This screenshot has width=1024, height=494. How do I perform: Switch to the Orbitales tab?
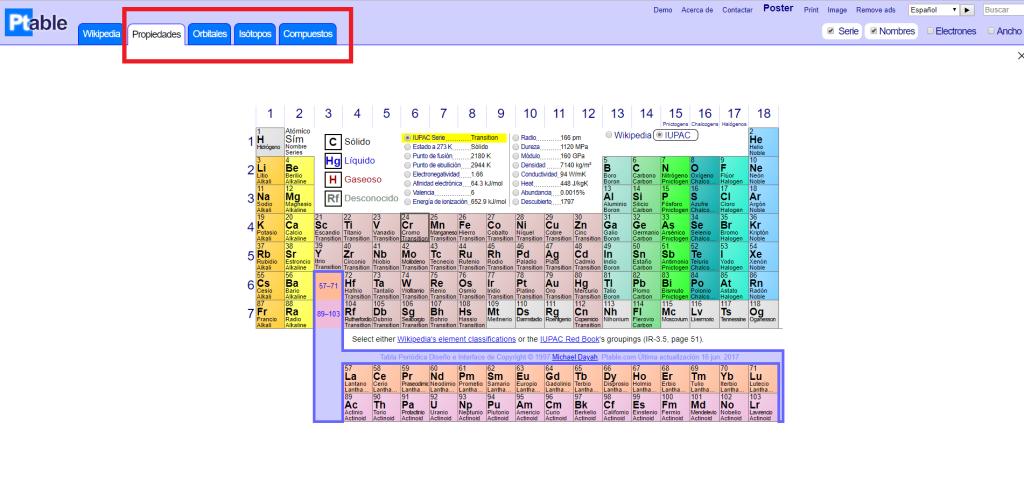(x=210, y=34)
